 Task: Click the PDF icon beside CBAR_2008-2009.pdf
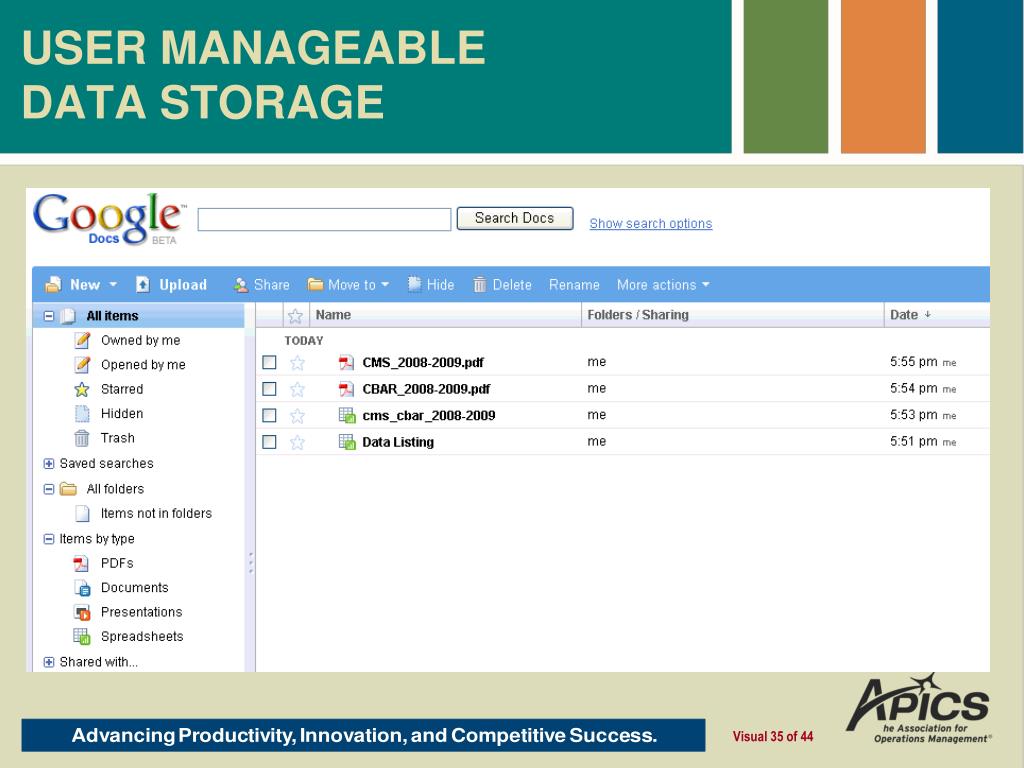pos(346,389)
